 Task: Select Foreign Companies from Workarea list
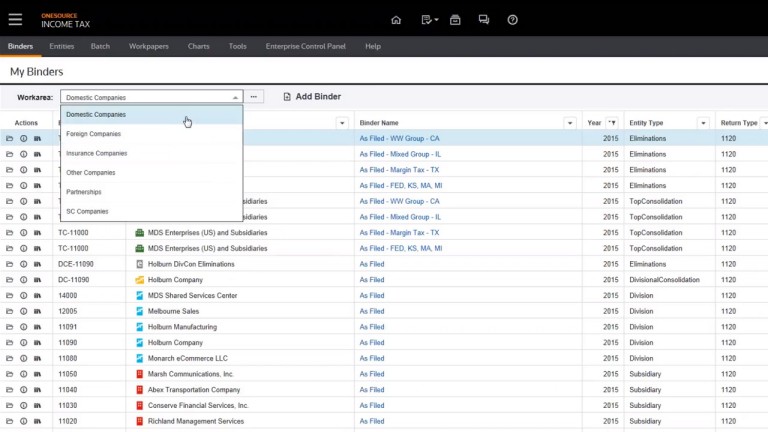(x=94, y=134)
